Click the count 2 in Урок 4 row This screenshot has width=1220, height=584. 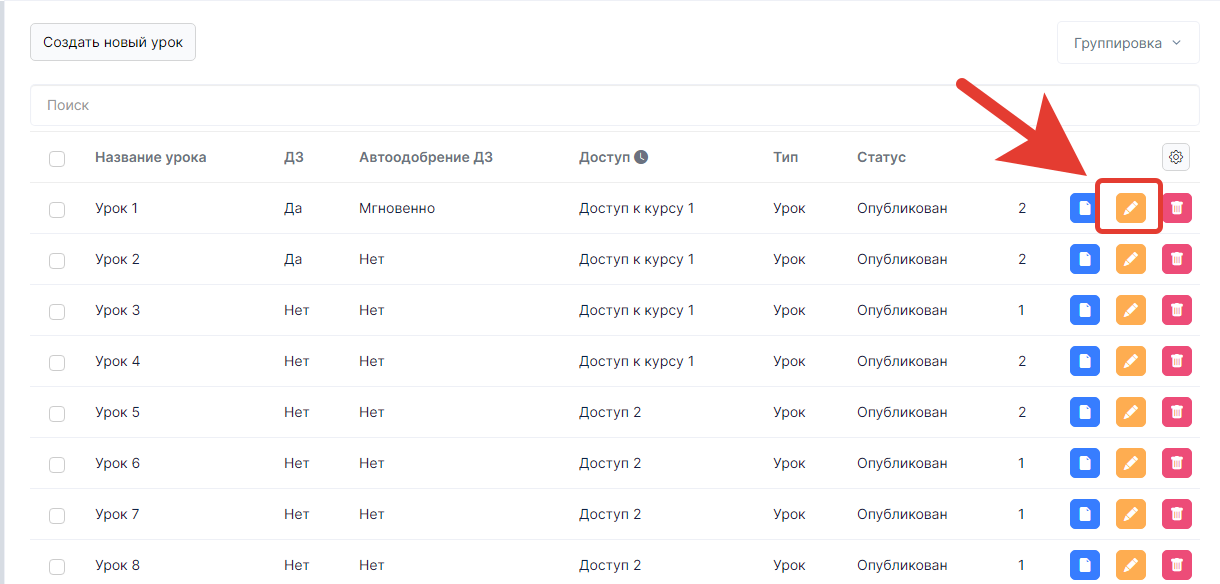[1022, 361]
